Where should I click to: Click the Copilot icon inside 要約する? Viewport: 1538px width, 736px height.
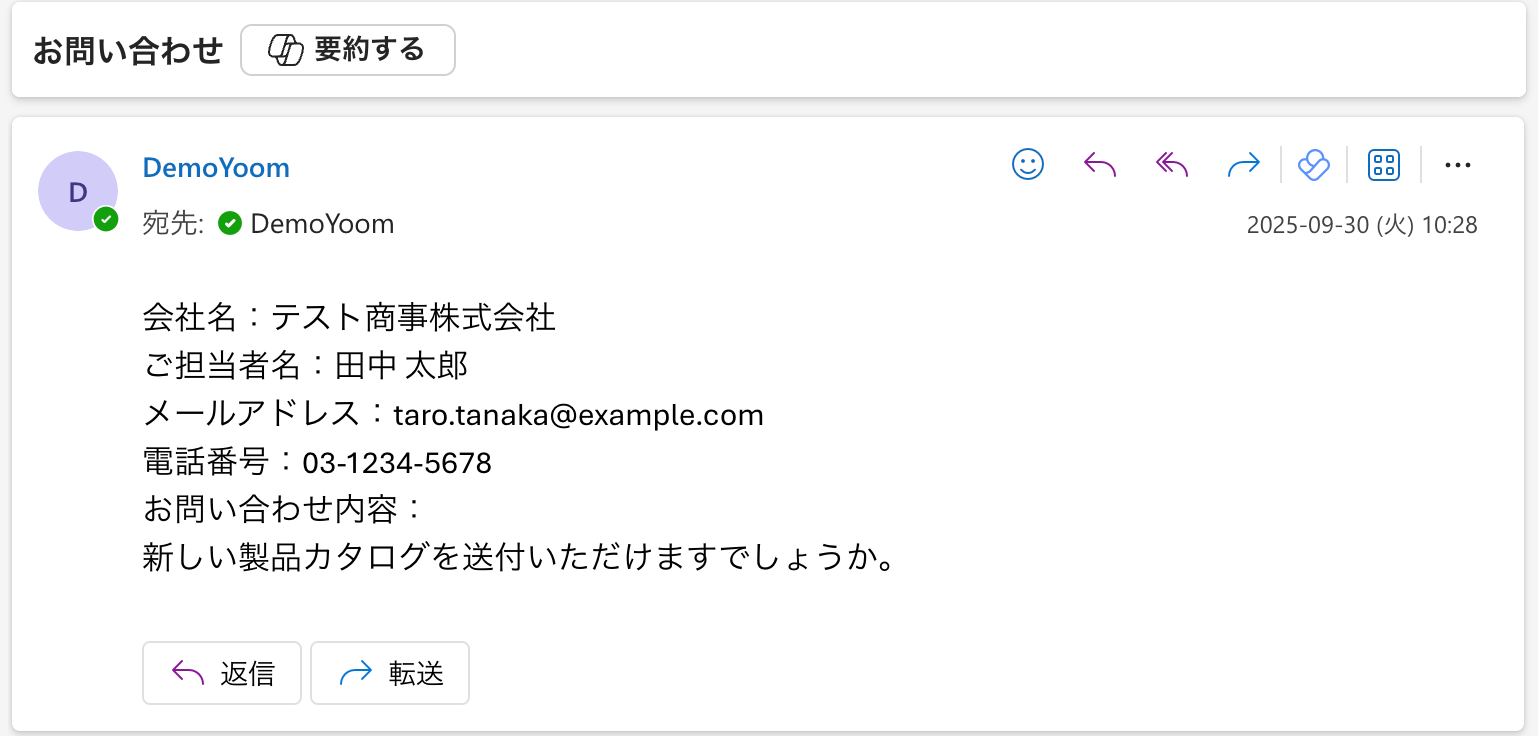tap(286, 50)
